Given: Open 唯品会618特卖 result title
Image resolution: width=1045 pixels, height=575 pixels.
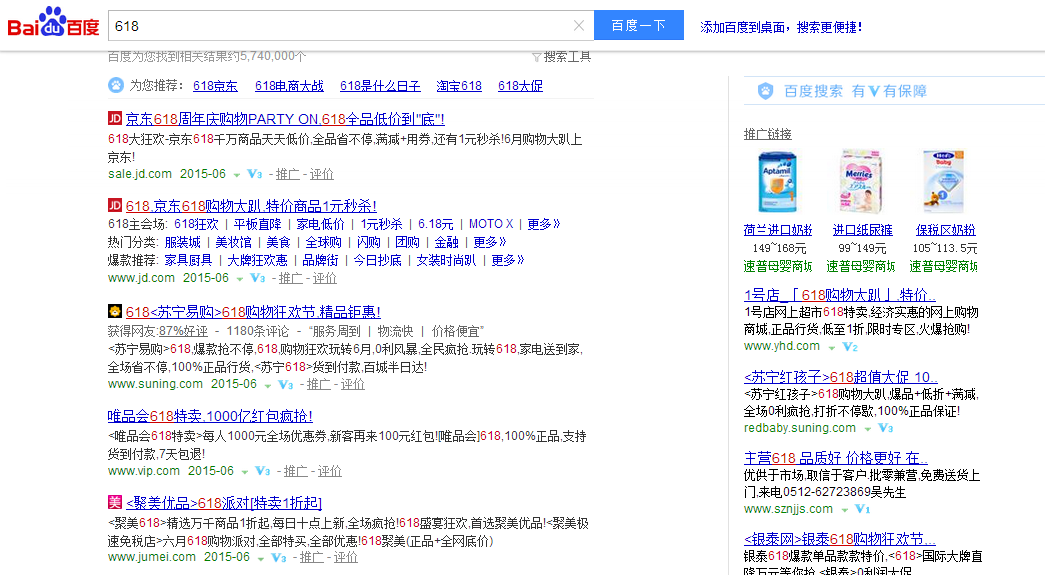Looking at the screenshot, I should pos(210,416).
